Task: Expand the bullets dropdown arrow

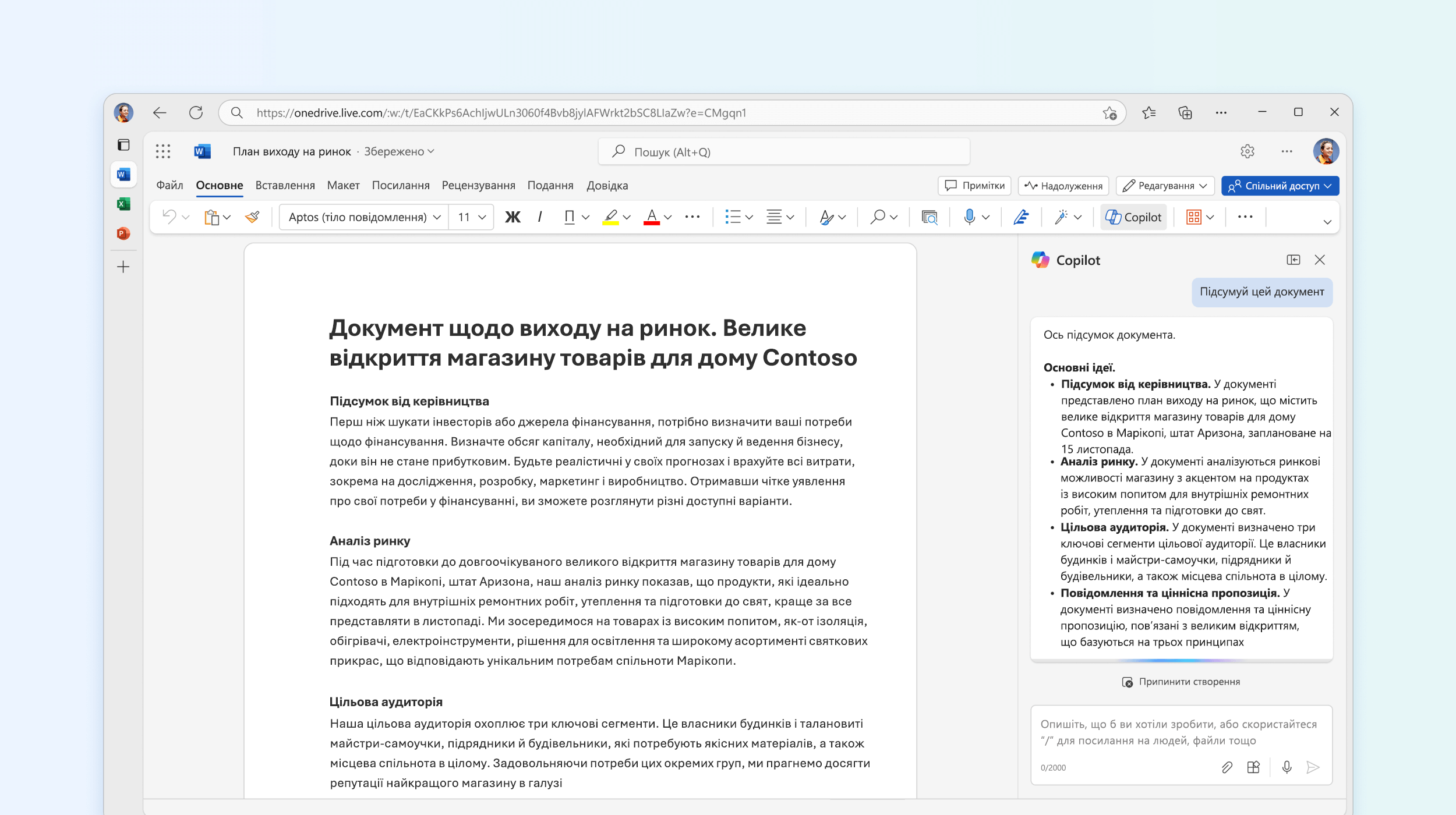Action: tap(750, 217)
